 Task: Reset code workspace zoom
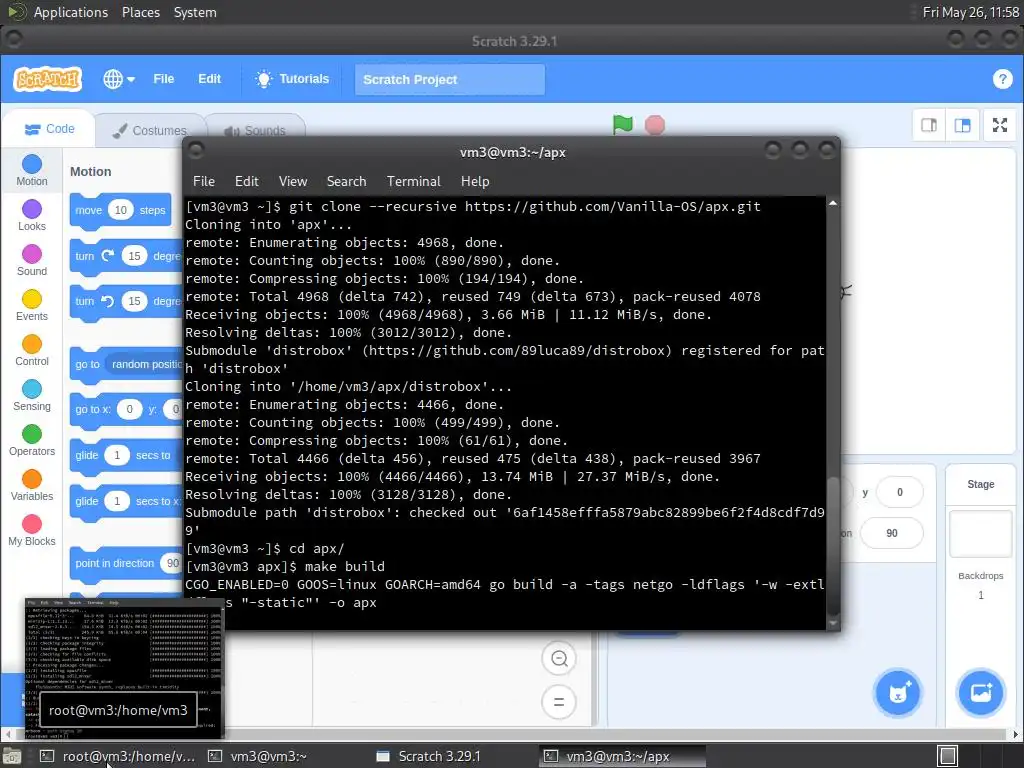[559, 702]
